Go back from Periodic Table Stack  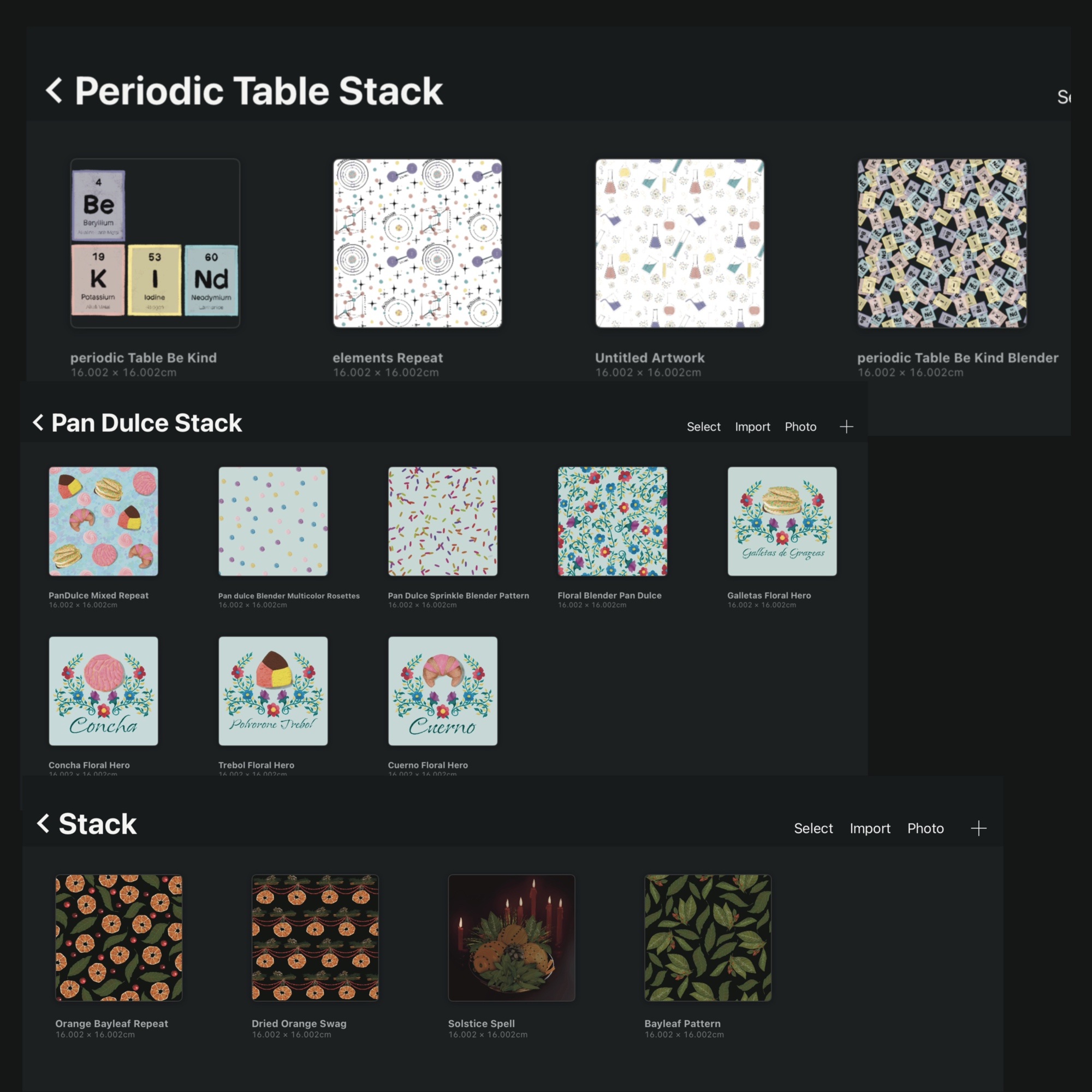pos(54,91)
